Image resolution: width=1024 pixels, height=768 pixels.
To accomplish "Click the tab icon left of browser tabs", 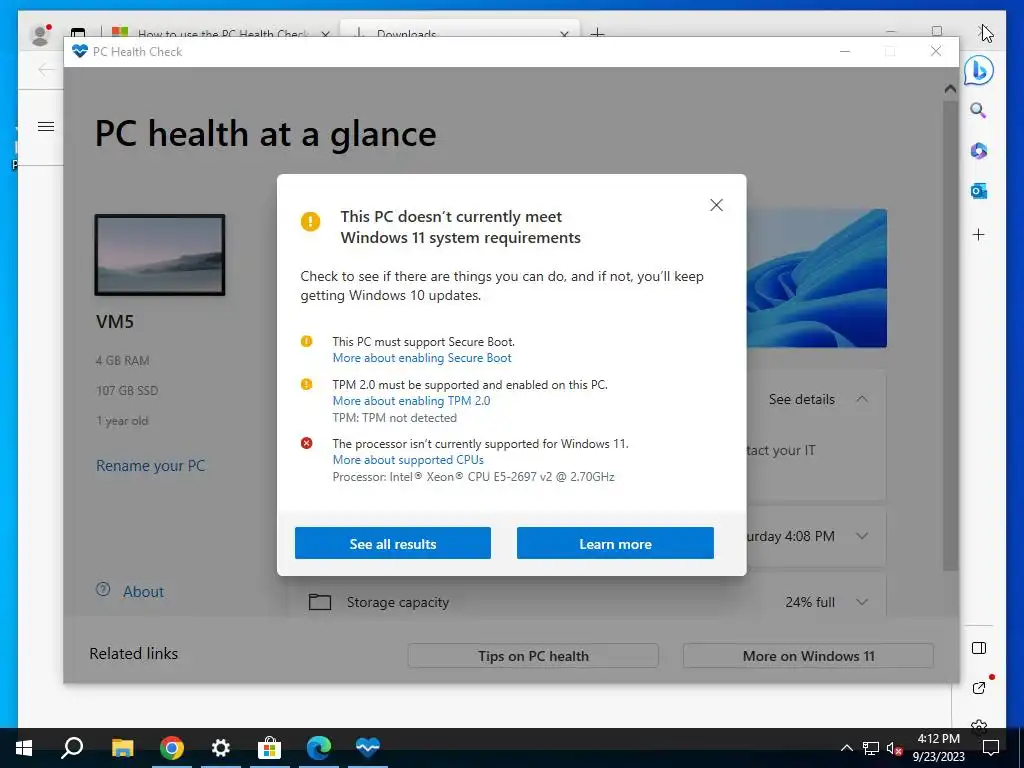I will pos(78,33).
